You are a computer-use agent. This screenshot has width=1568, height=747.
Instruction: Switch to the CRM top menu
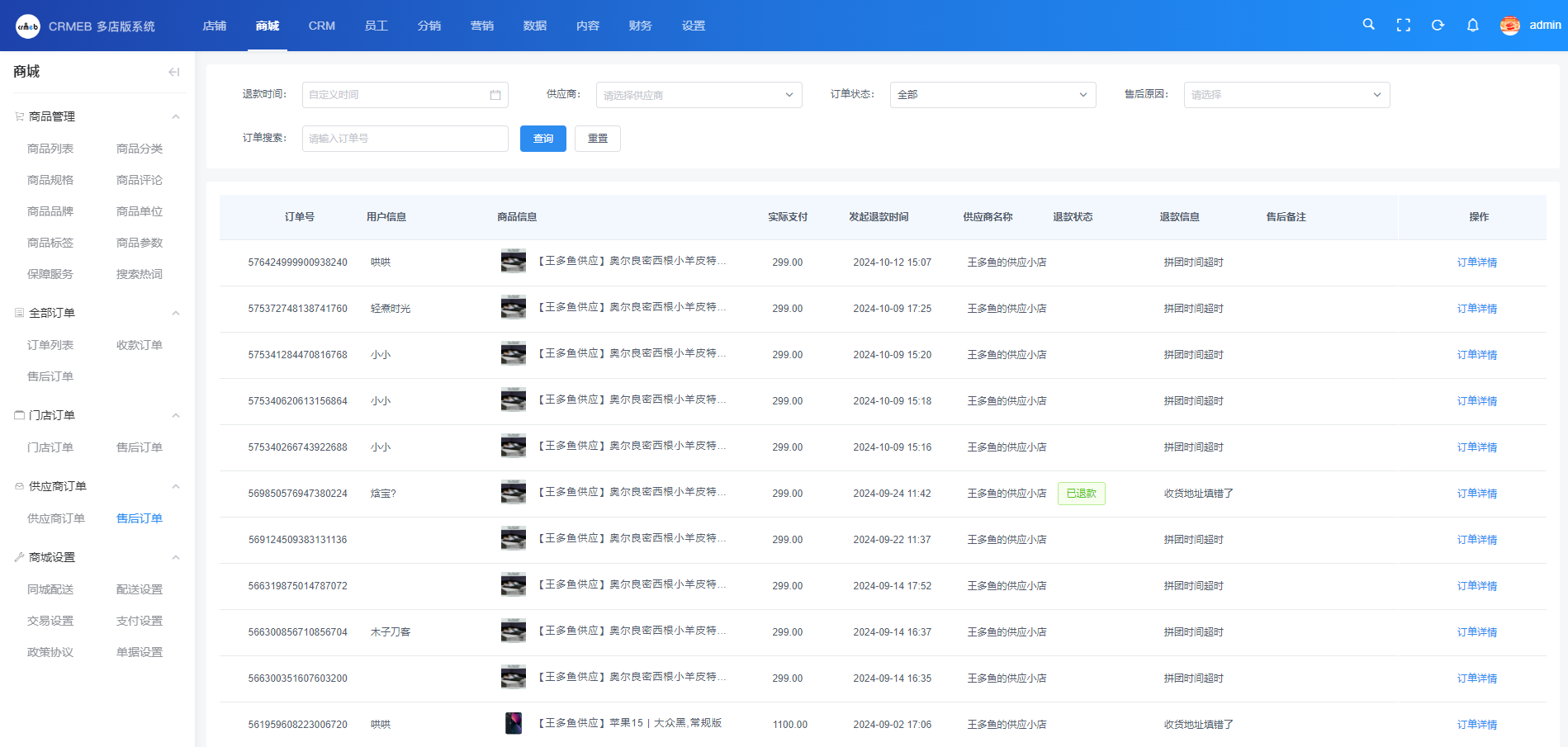[321, 26]
